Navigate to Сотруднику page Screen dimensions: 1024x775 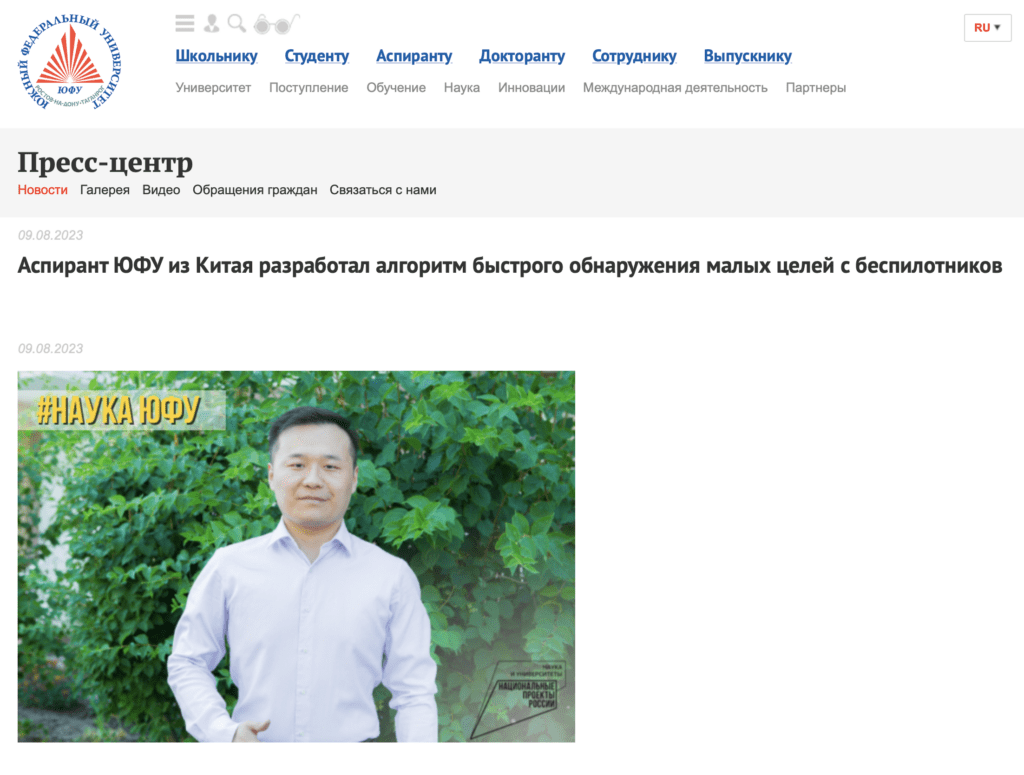(634, 56)
